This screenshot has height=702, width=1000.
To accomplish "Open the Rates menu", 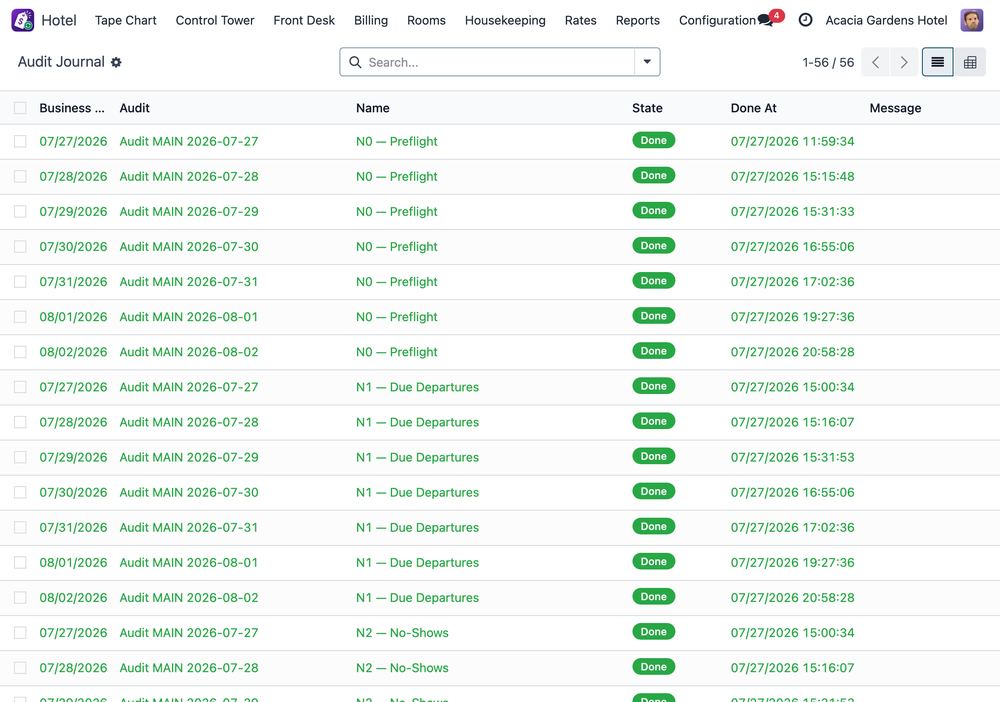I will 580,20.
